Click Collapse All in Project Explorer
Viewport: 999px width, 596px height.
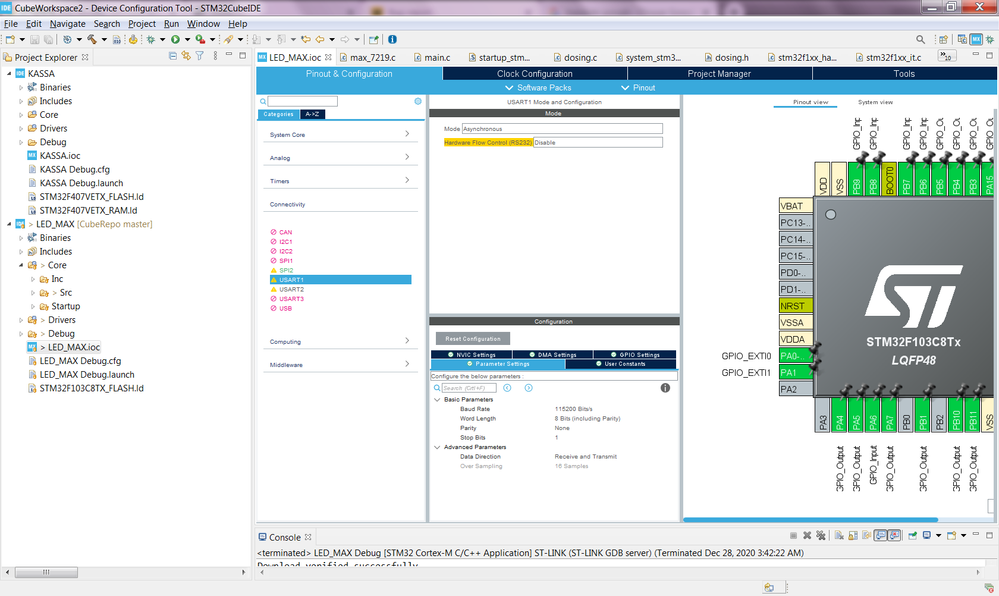click(173, 56)
